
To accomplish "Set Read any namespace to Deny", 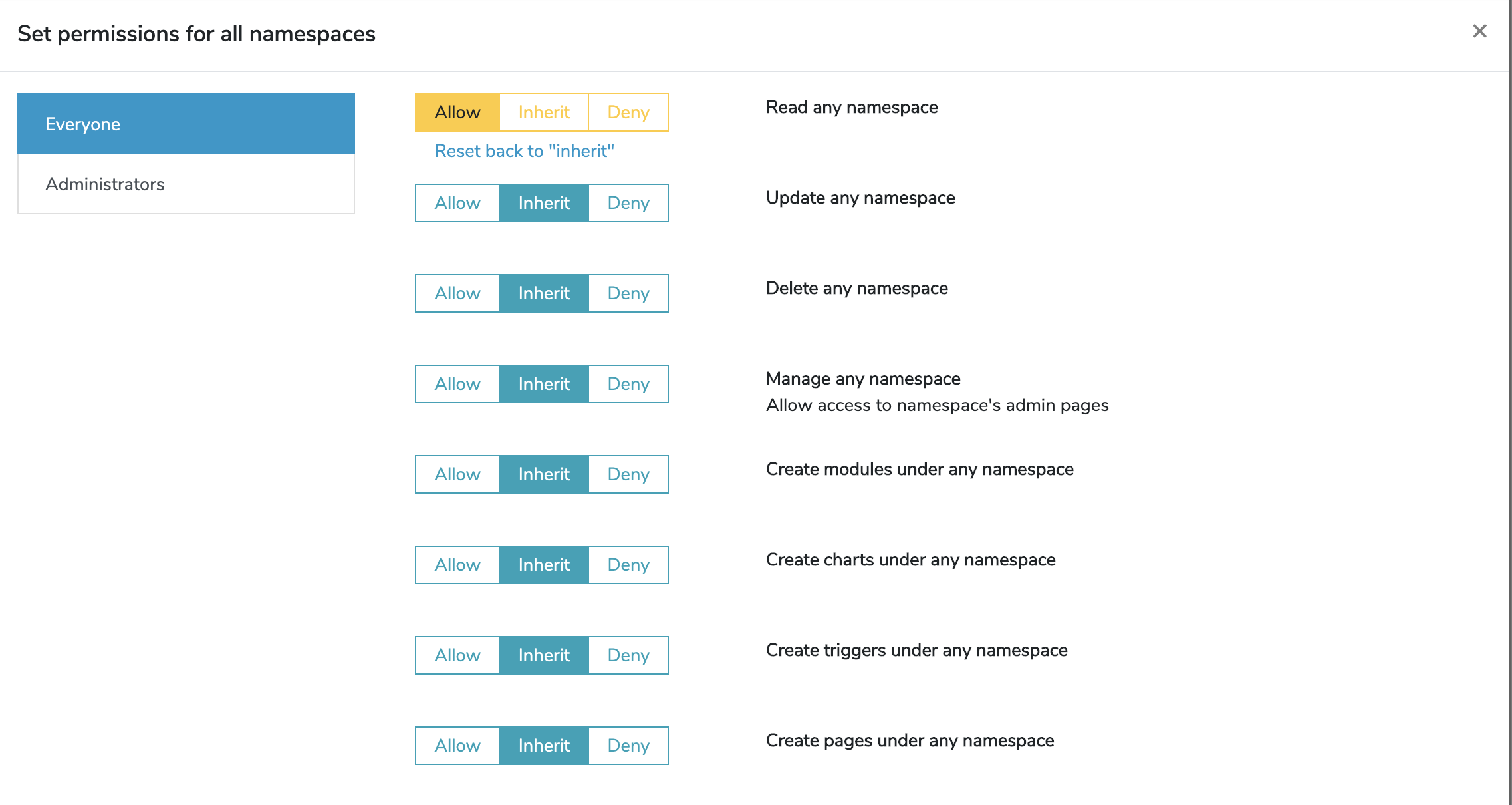I will click(627, 112).
